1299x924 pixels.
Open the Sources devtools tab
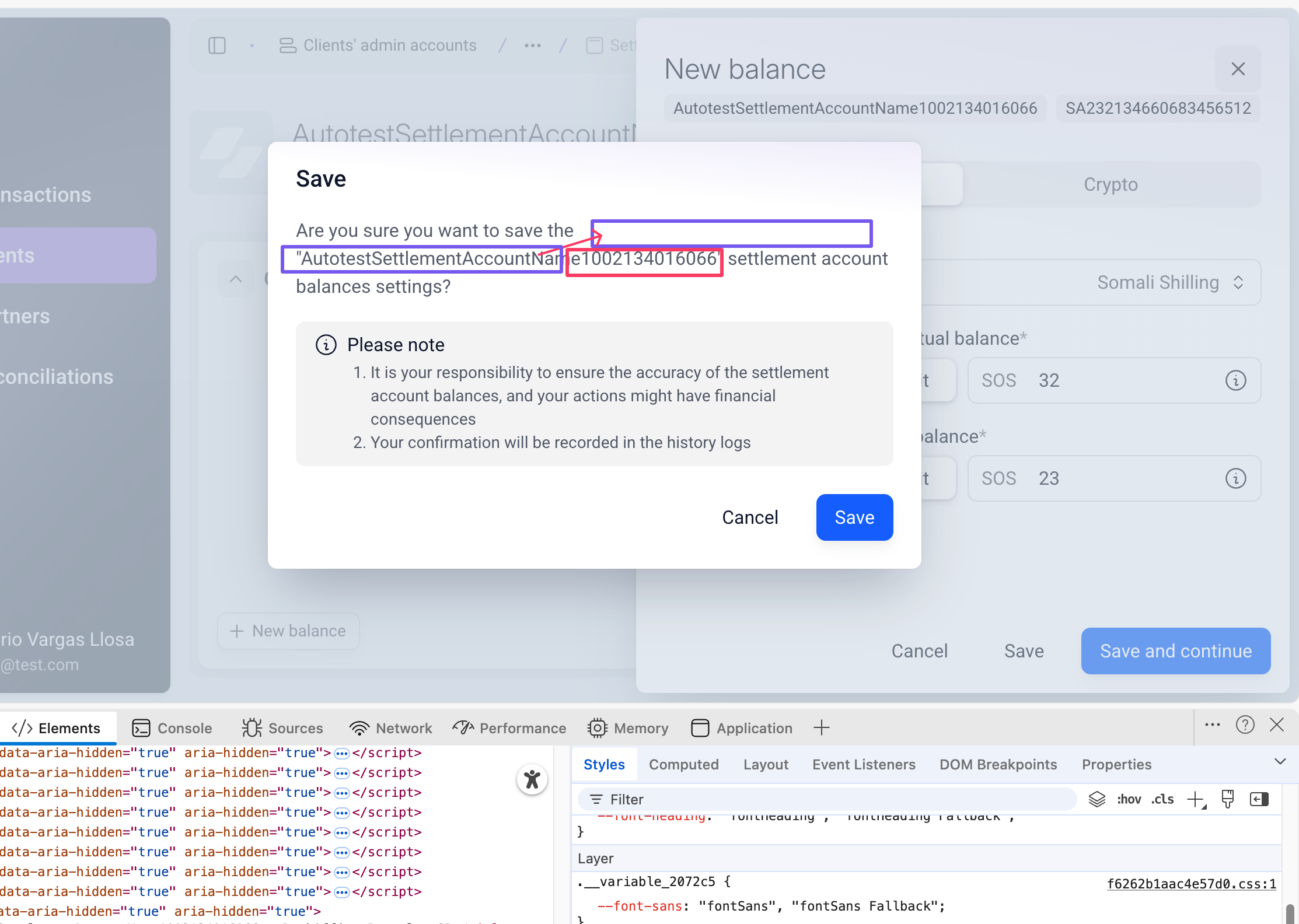point(282,728)
